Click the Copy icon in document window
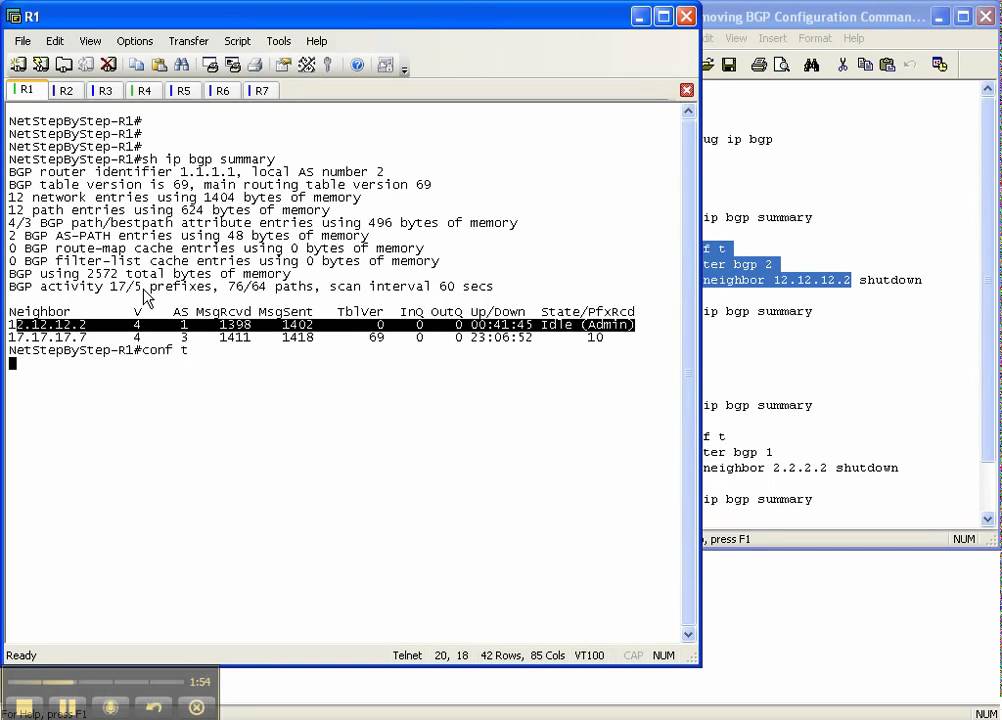 [865, 64]
